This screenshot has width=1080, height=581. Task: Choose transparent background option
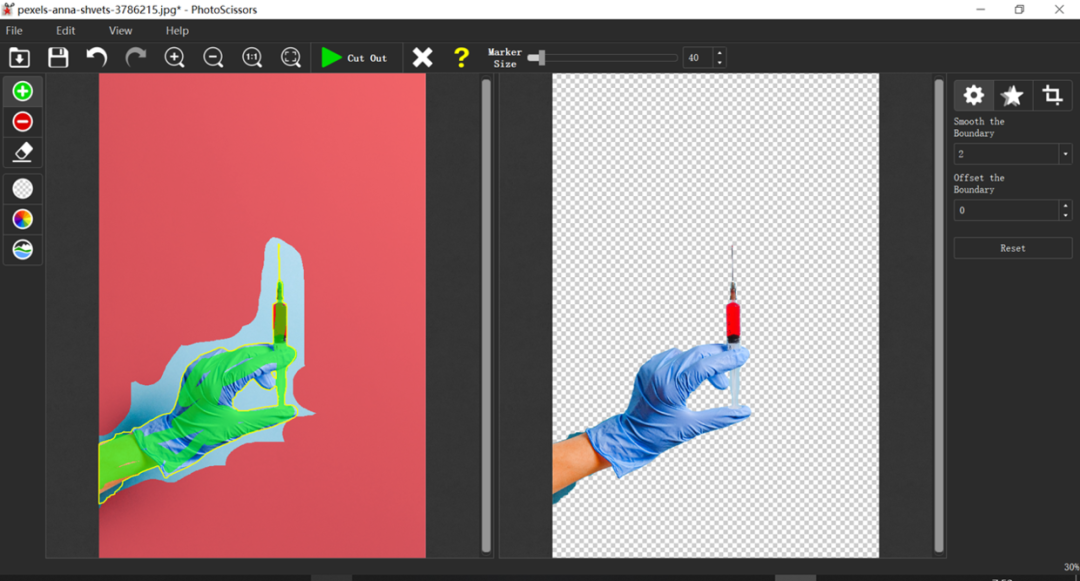[23, 189]
